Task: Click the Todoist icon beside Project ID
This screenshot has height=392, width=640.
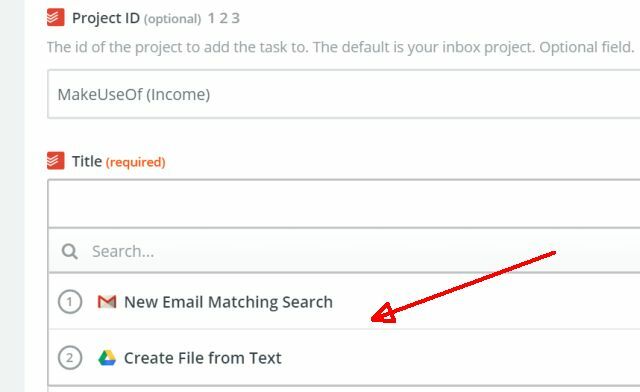Action: [56, 18]
